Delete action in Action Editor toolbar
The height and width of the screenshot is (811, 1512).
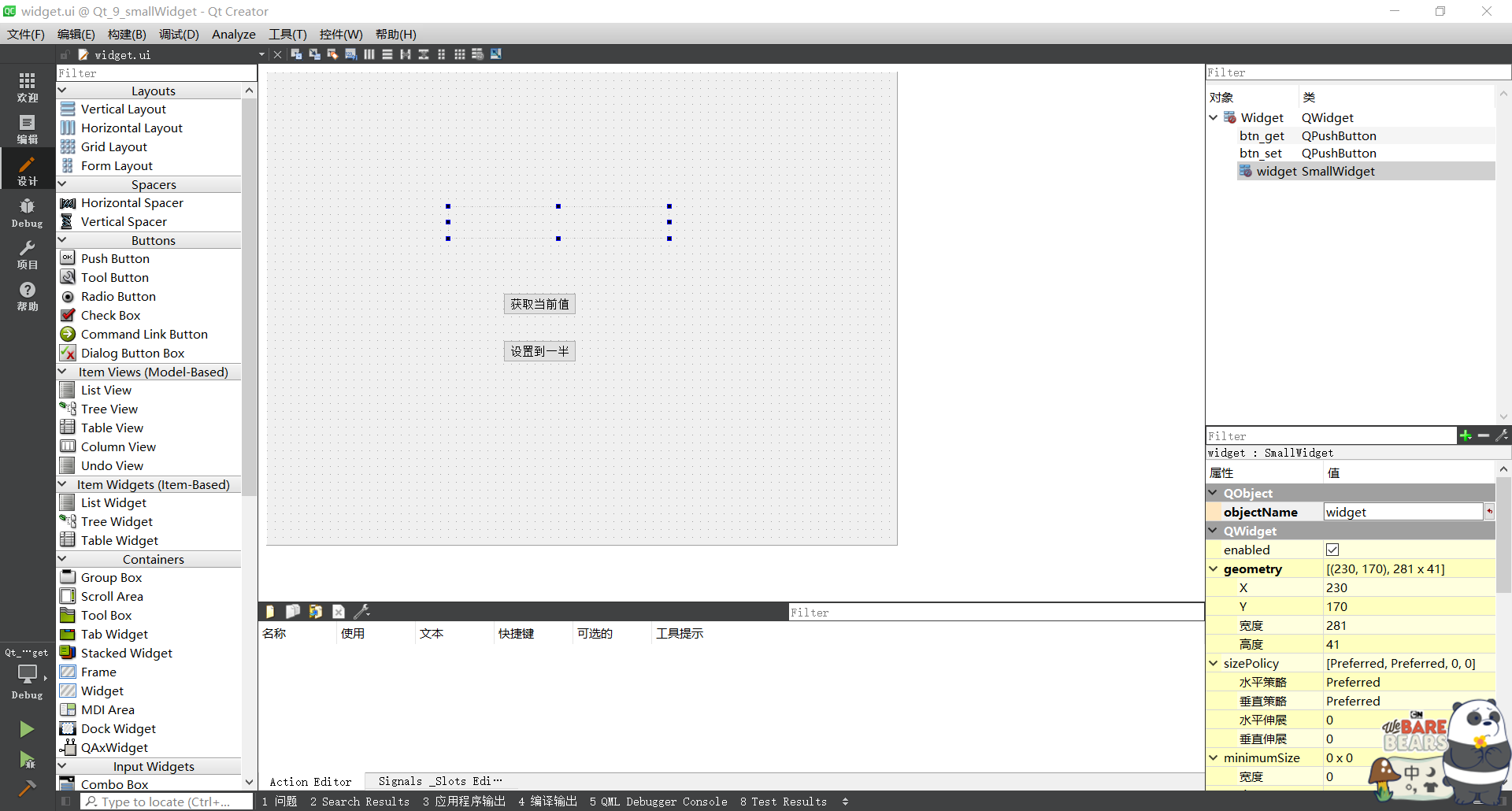click(338, 612)
